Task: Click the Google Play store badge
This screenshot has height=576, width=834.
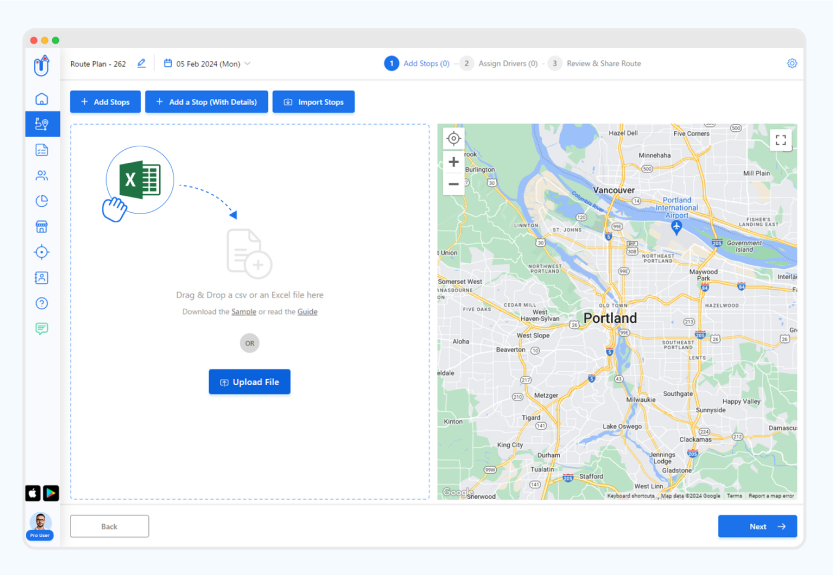Action: pyautogui.click(x=51, y=493)
